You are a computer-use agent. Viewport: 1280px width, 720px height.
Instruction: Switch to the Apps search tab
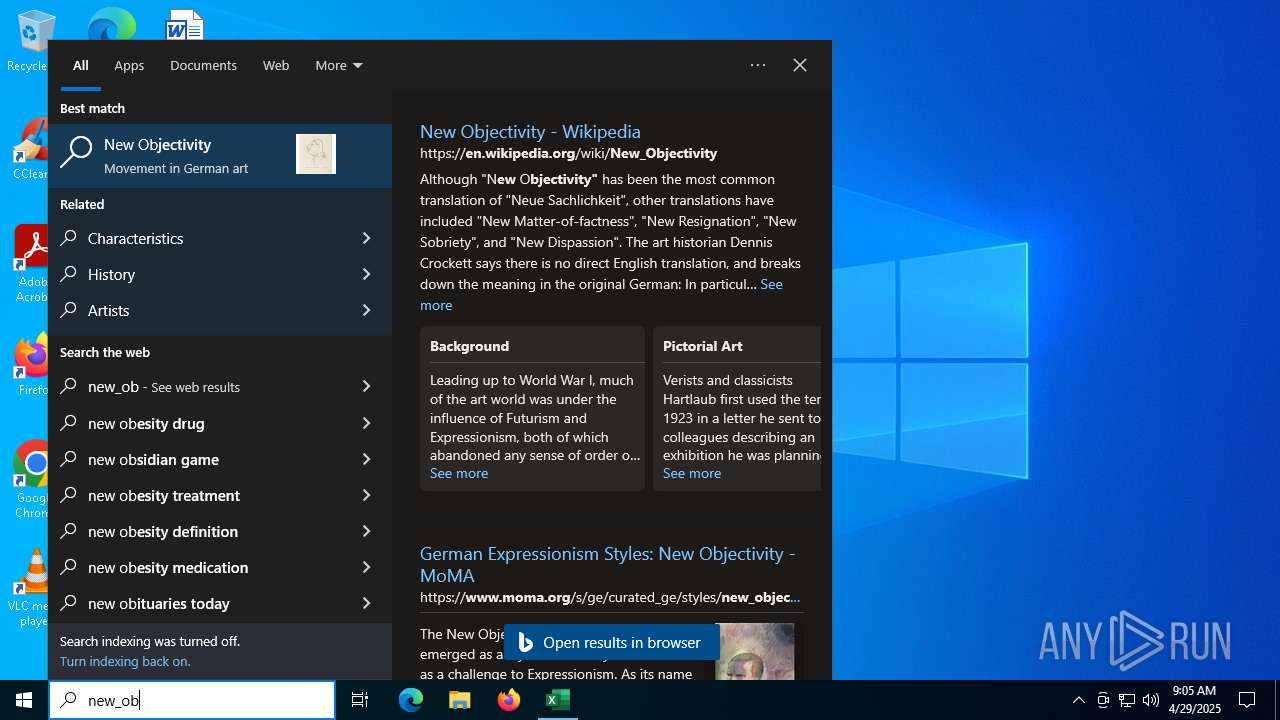tap(129, 65)
